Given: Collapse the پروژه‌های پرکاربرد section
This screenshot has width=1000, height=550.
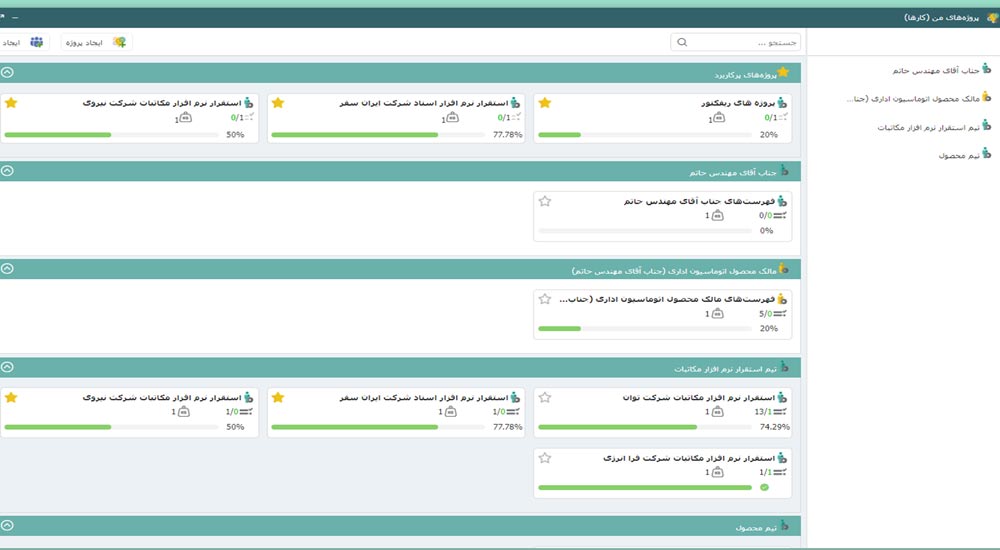Looking at the screenshot, I should tap(7, 72).
